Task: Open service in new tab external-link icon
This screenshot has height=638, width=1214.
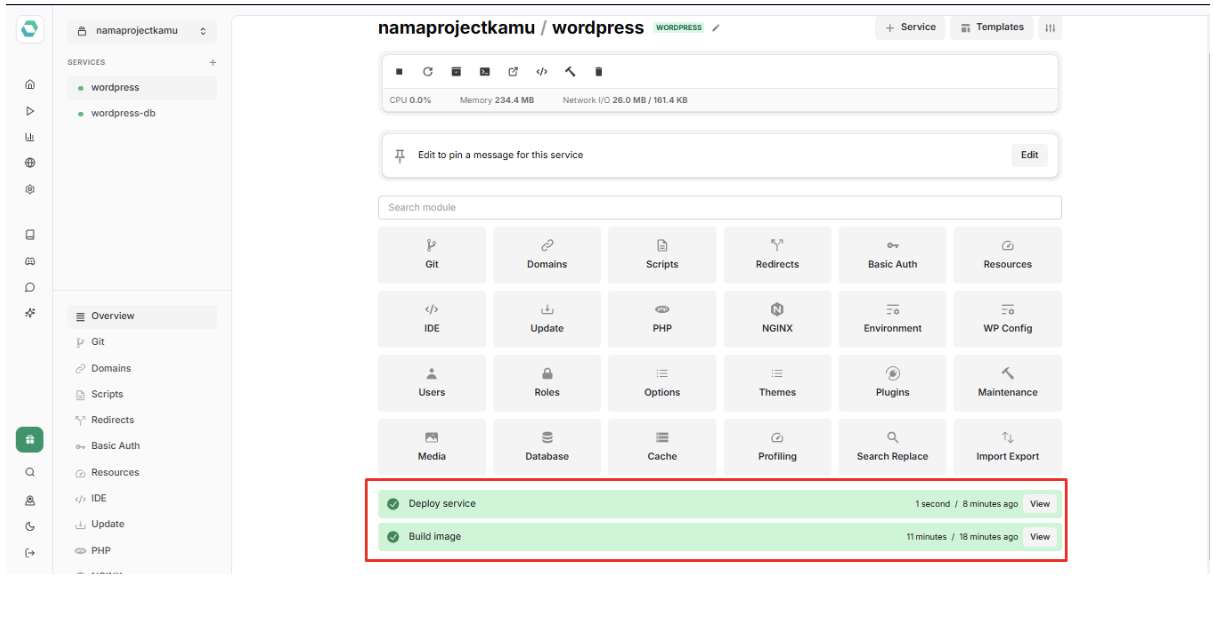Action: click(x=513, y=72)
